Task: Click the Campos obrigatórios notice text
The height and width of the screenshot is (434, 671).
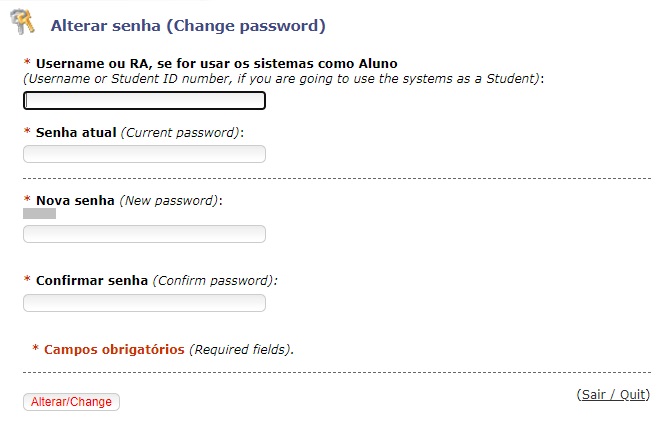Action: [x=114, y=350]
